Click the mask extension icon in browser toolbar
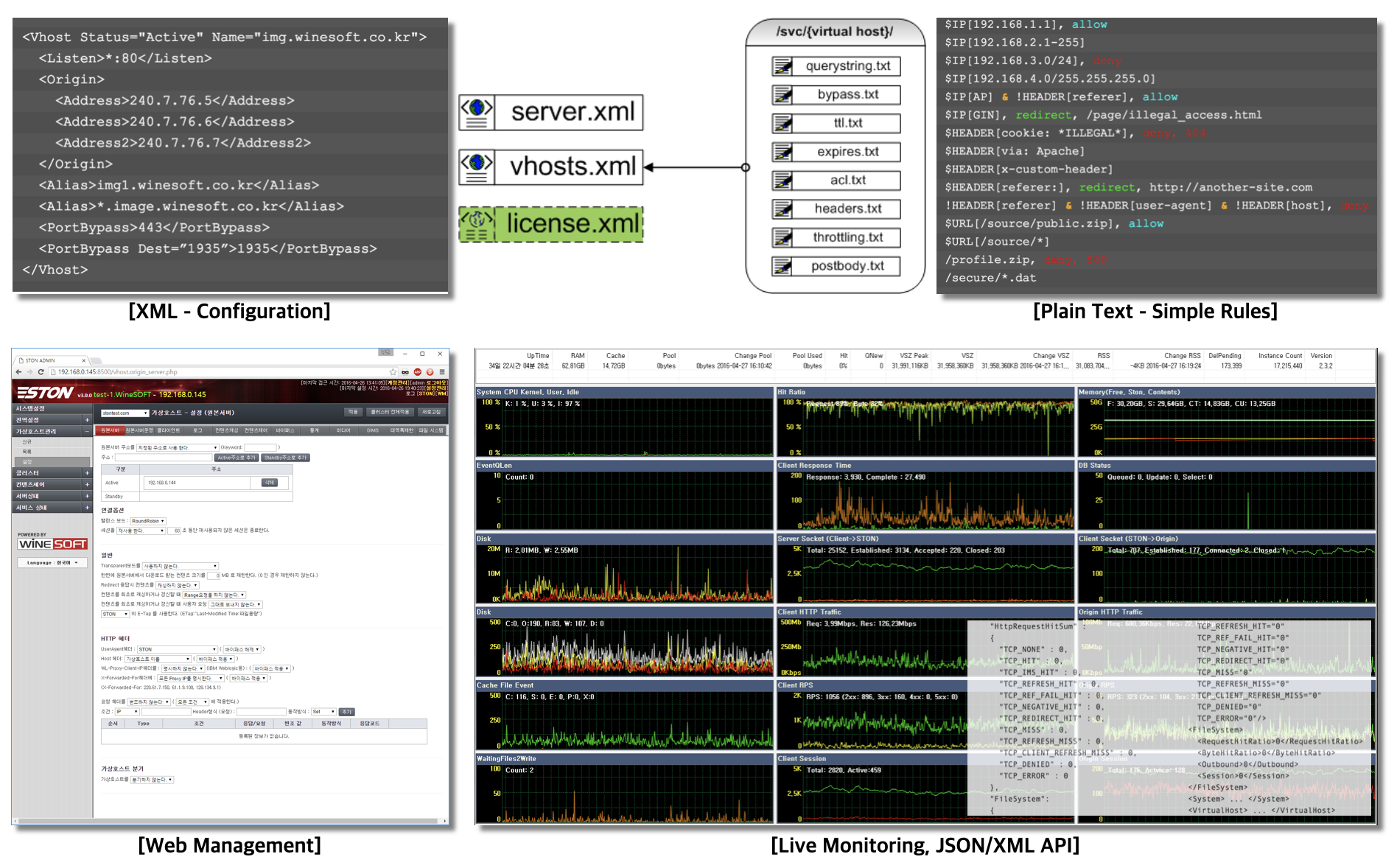Image resolution: width=1397 pixels, height=868 pixels. [x=405, y=372]
